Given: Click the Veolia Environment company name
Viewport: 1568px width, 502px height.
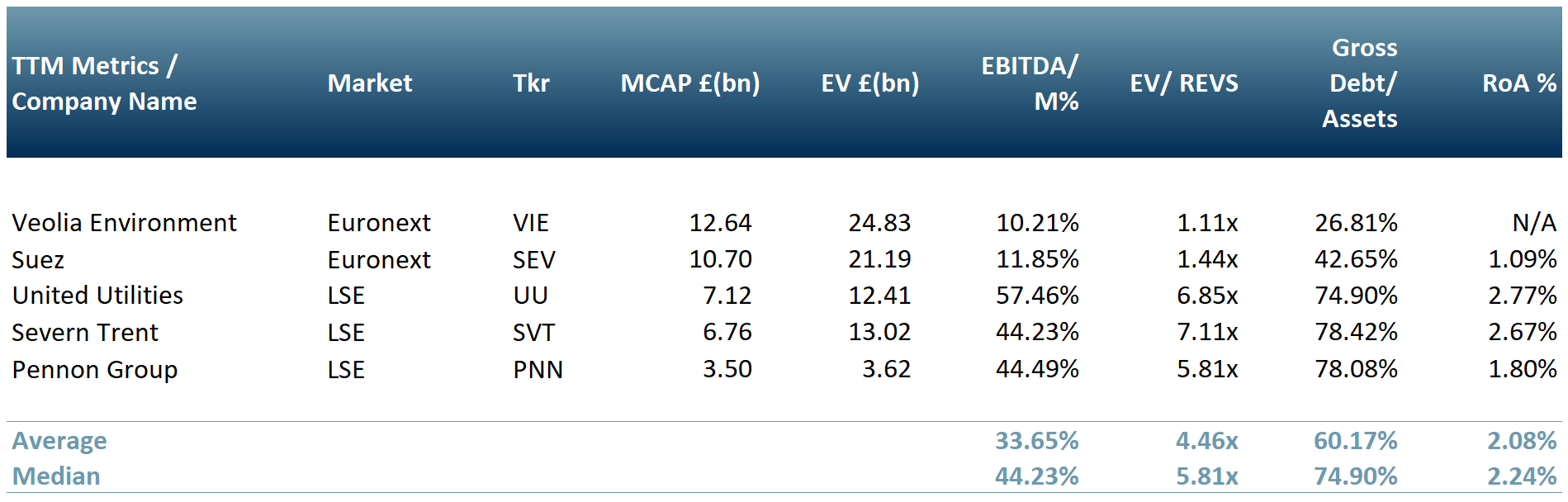Looking at the screenshot, I should tap(124, 223).
